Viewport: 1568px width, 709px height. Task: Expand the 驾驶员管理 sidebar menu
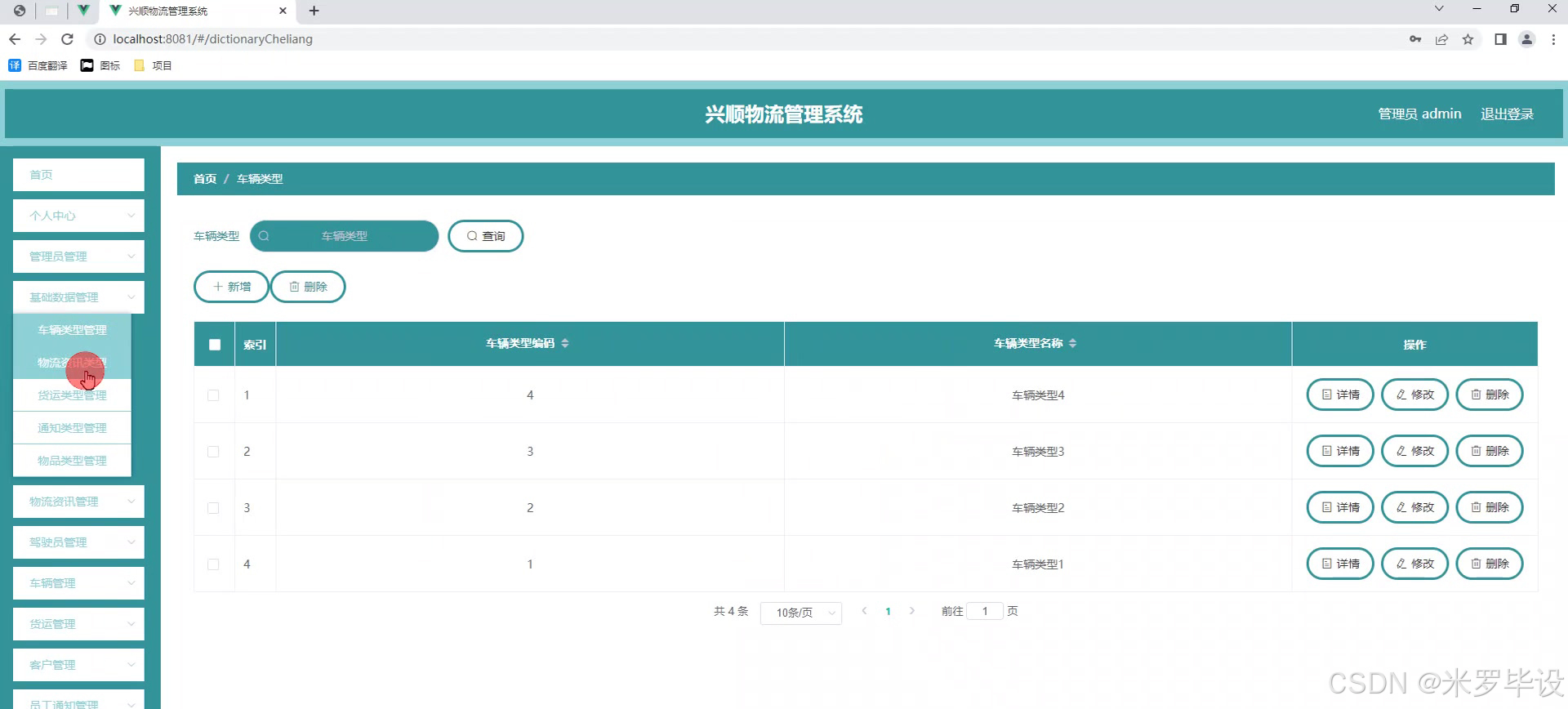click(x=78, y=542)
